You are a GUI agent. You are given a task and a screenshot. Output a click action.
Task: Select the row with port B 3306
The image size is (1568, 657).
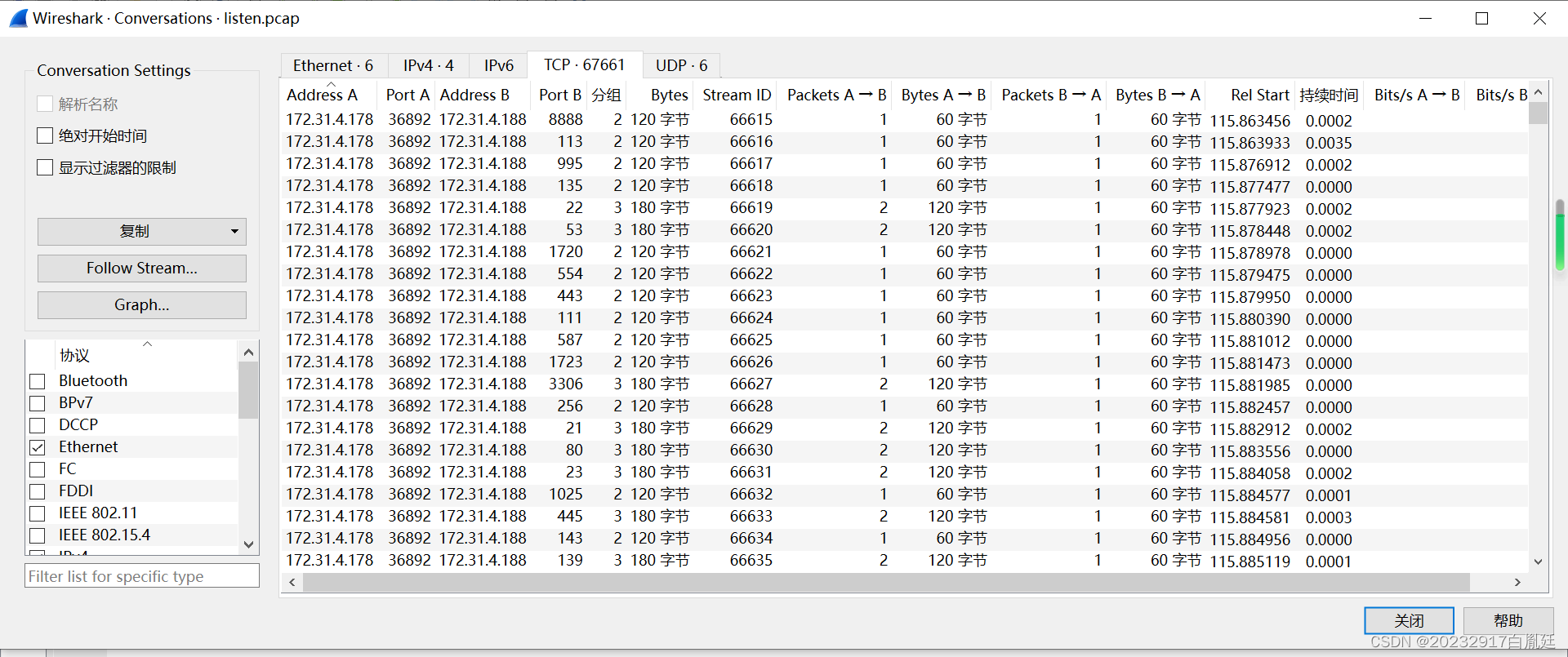(905, 384)
